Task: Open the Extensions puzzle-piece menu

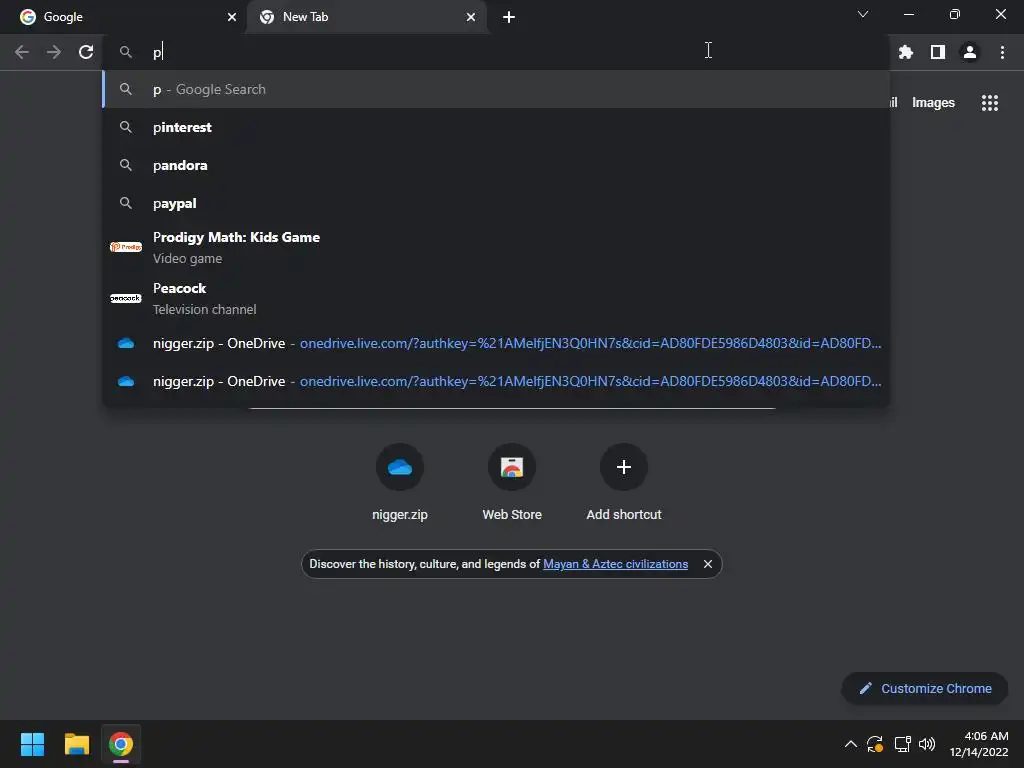Action: pos(906,52)
